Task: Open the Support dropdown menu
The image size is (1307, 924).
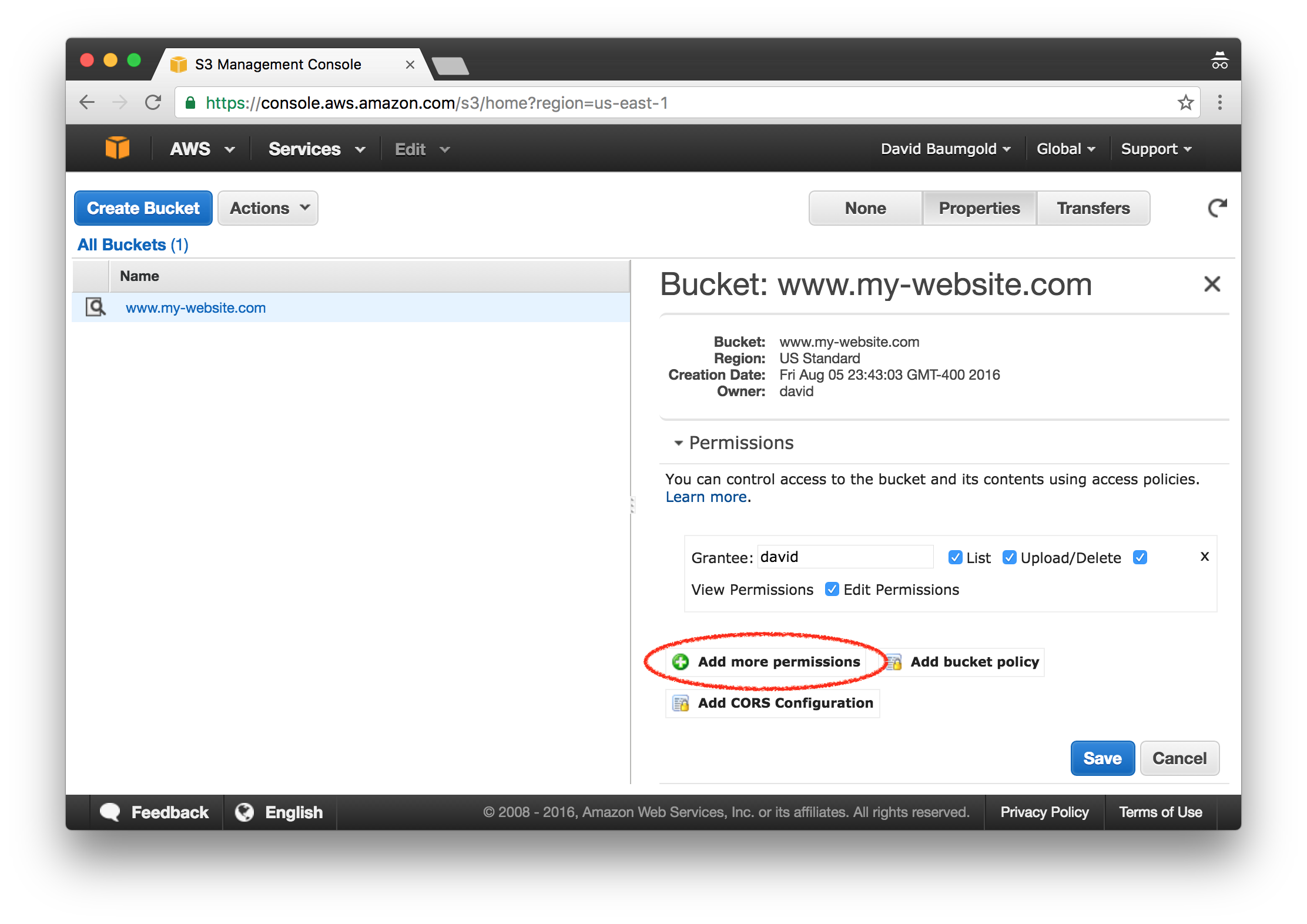Action: [1157, 149]
